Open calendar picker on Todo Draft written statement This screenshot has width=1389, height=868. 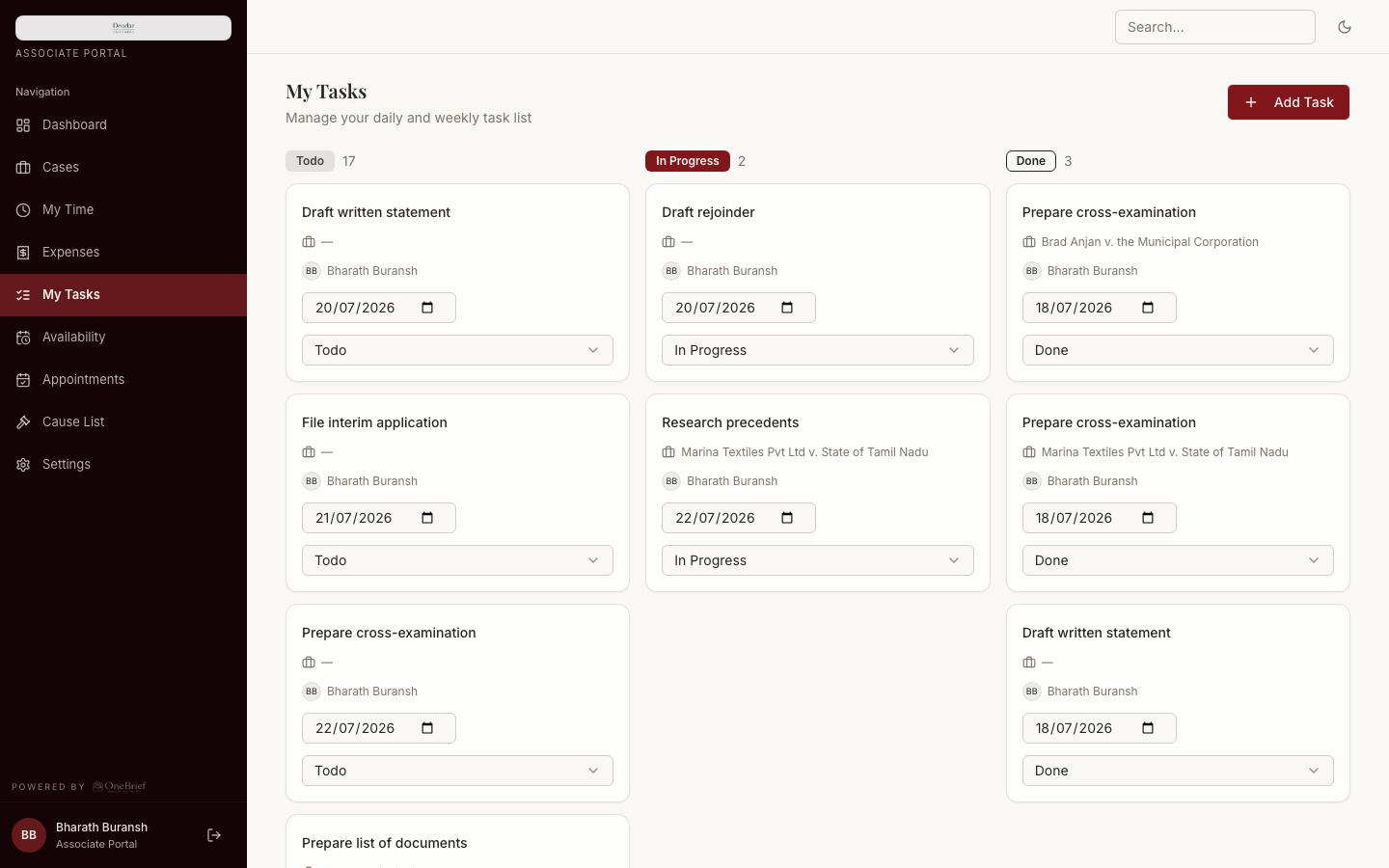[427, 308]
